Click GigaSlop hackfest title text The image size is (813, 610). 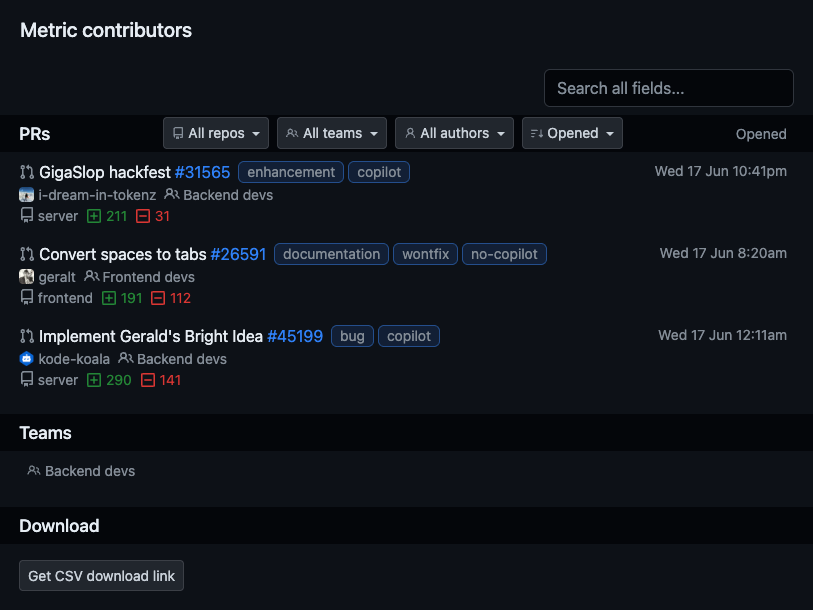pyautogui.click(x=105, y=172)
